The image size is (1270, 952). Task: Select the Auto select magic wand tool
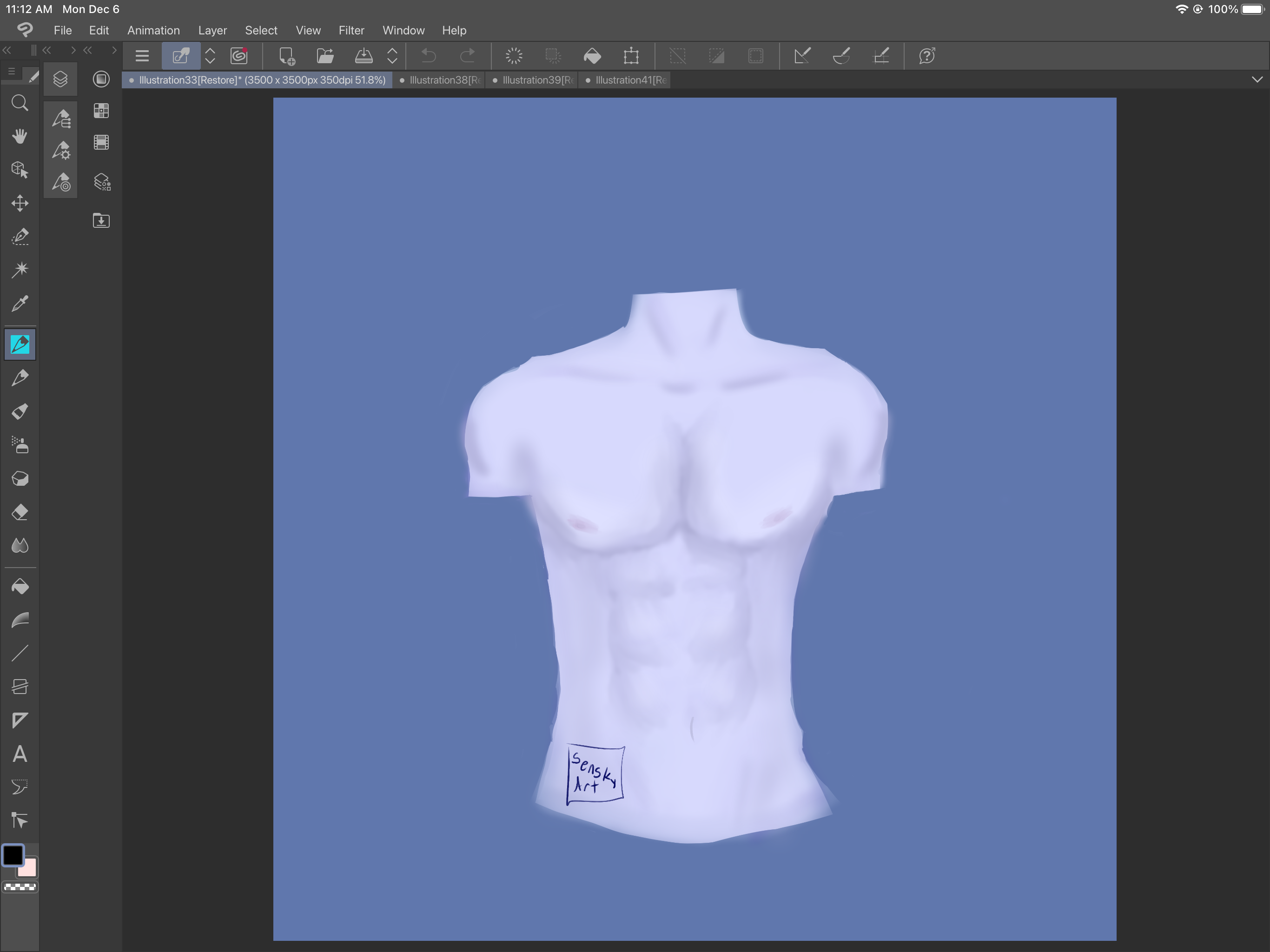[x=20, y=270]
